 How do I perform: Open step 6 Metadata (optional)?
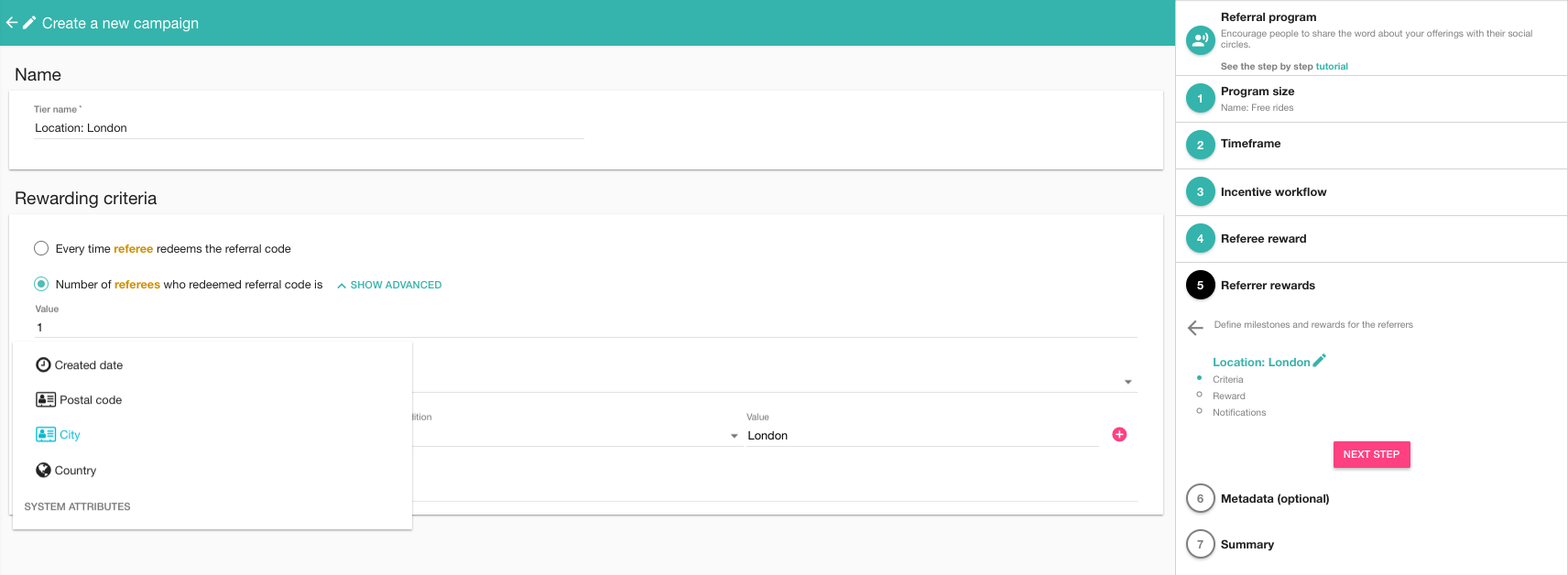click(1274, 499)
